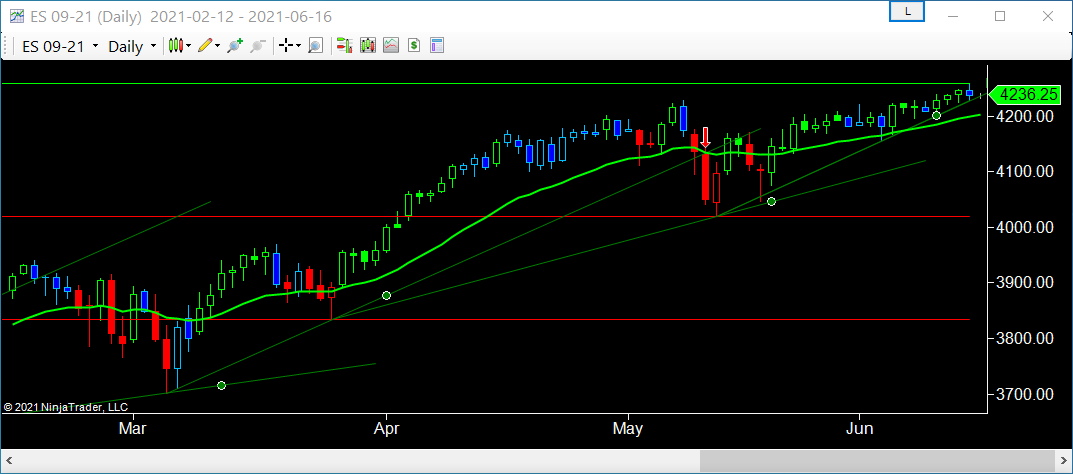Click the 'Apr' date axis label

[x=387, y=429]
